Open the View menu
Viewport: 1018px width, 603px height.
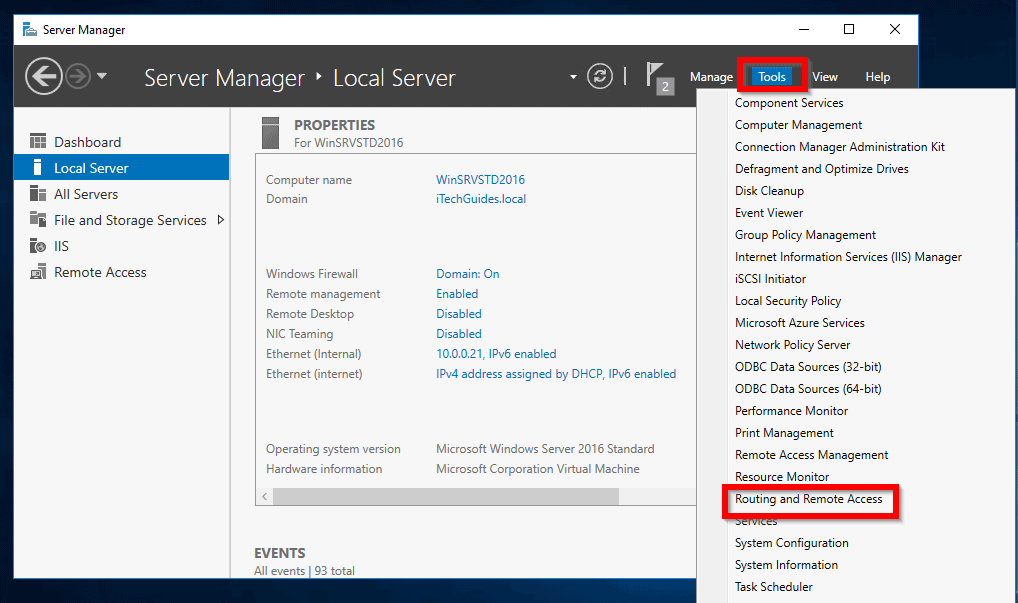(x=825, y=77)
